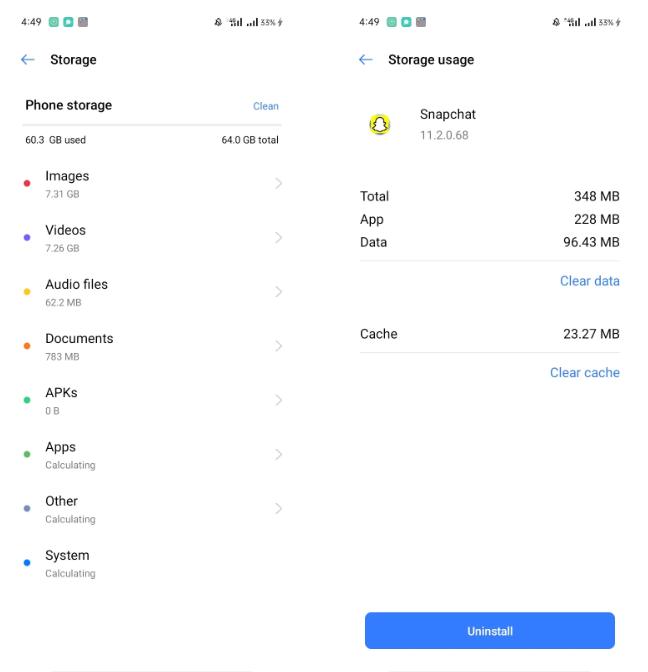Go back from Storage usage screen
The height and width of the screenshot is (672, 648).
click(x=366, y=60)
